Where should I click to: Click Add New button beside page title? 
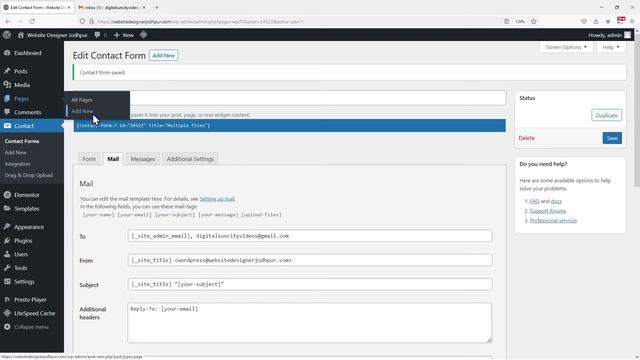[163, 56]
